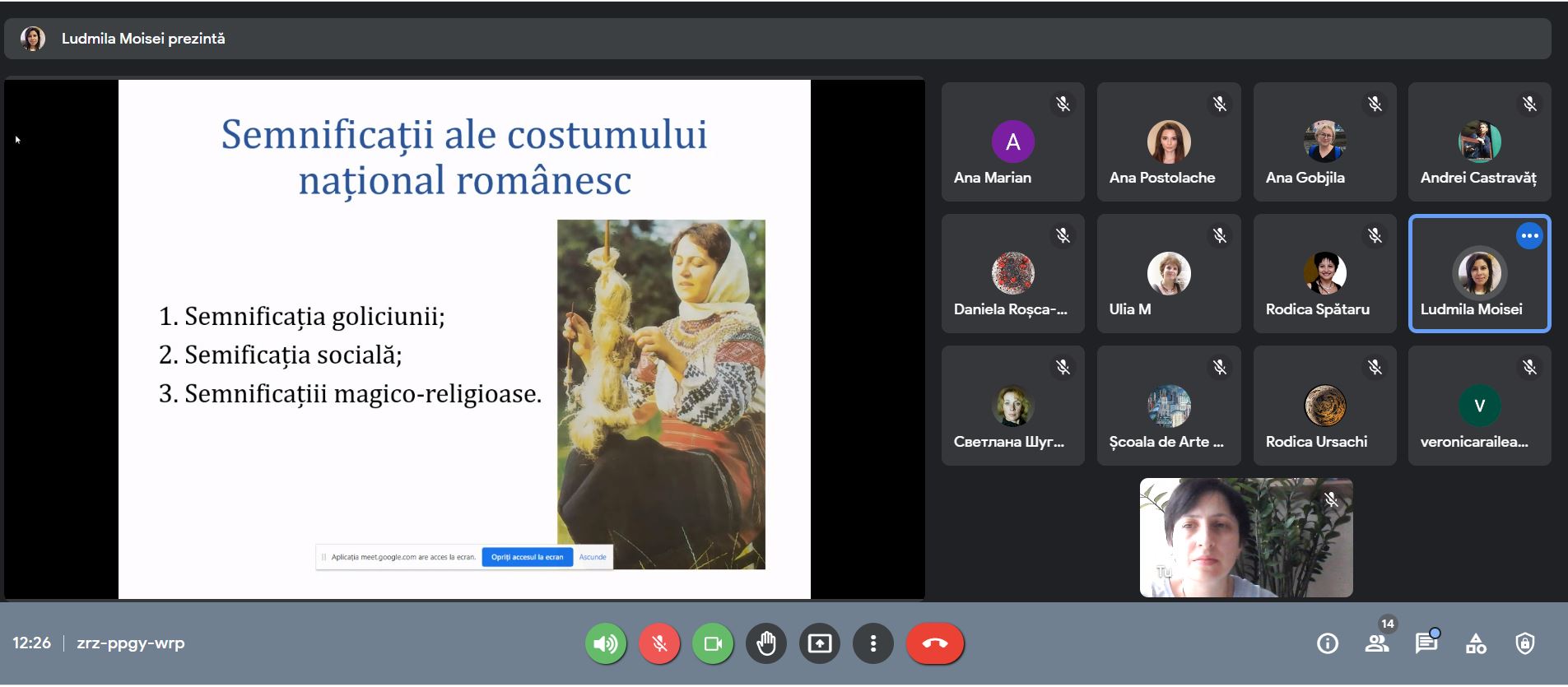Click the present screen icon
Screen dimensions: 1568x687
click(x=820, y=643)
